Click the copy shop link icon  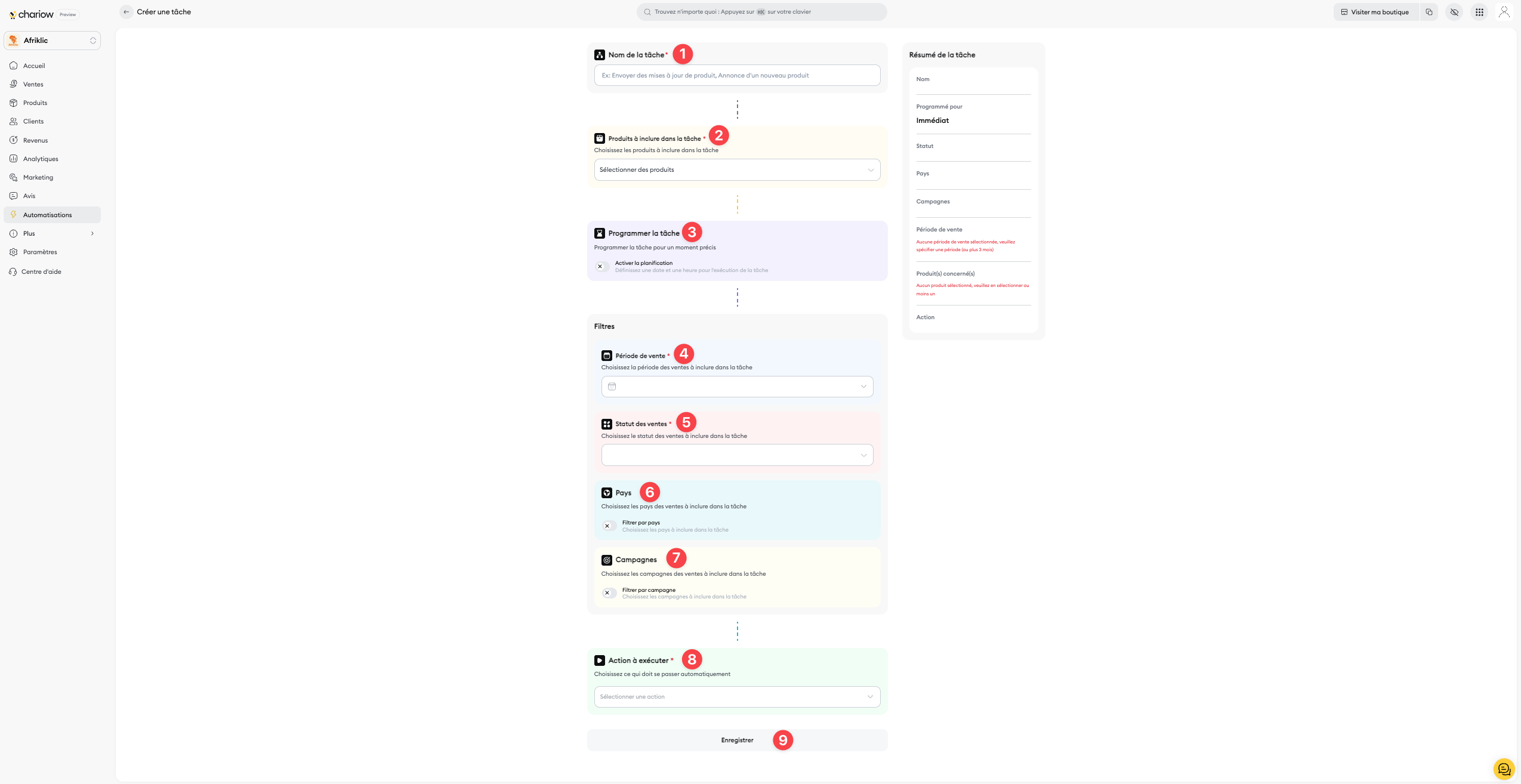pos(1429,12)
